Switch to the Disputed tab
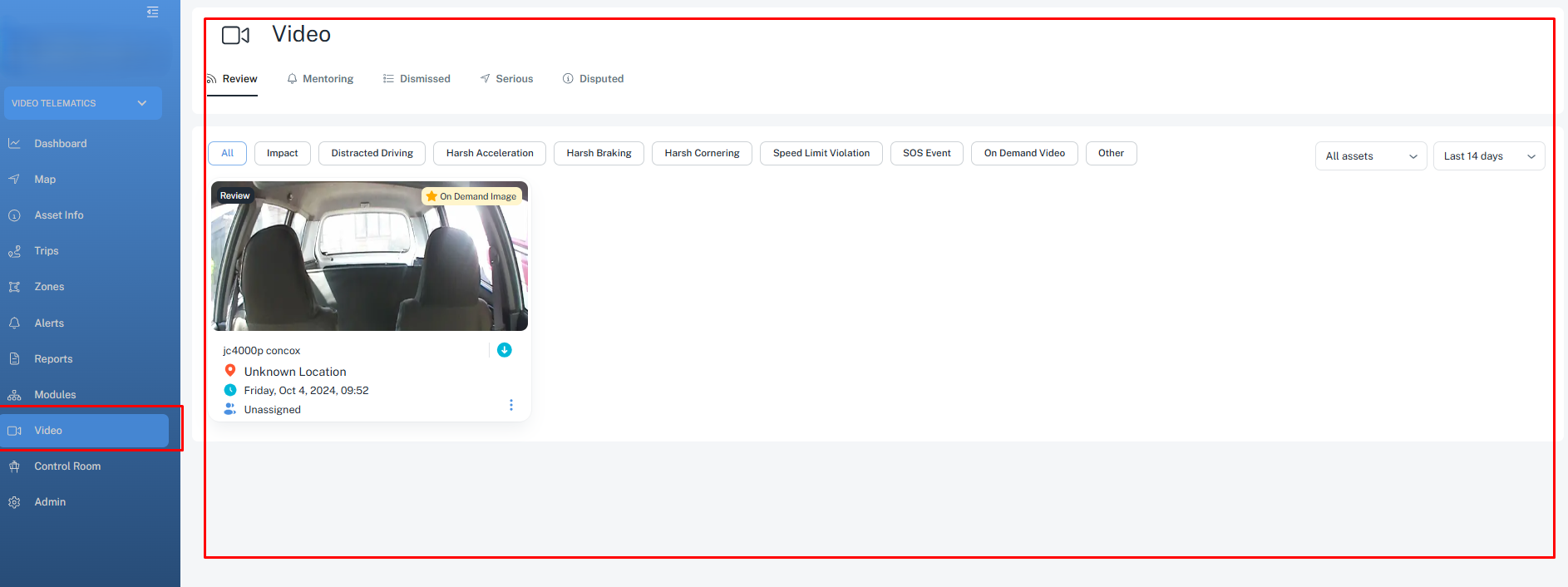Image resolution: width=1568 pixels, height=587 pixels. [x=593, y=79]
